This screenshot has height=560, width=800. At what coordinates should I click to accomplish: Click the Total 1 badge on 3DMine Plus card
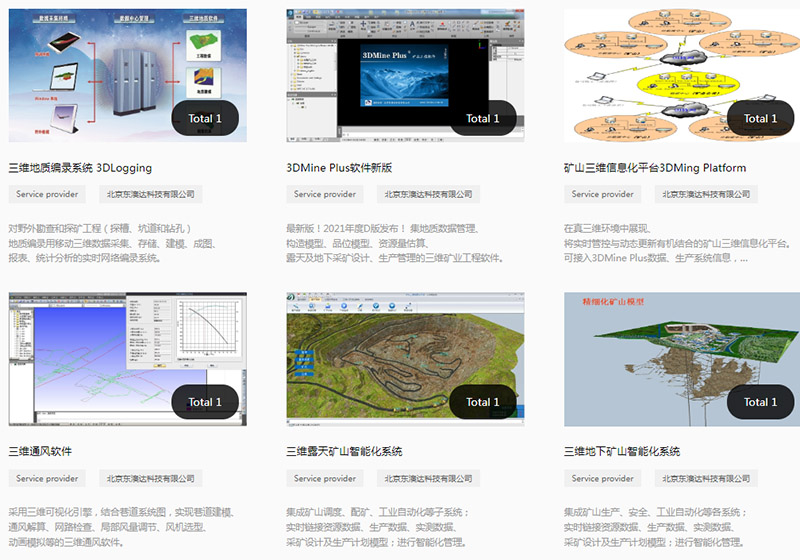pyautogui.click(x=483, y=118)
